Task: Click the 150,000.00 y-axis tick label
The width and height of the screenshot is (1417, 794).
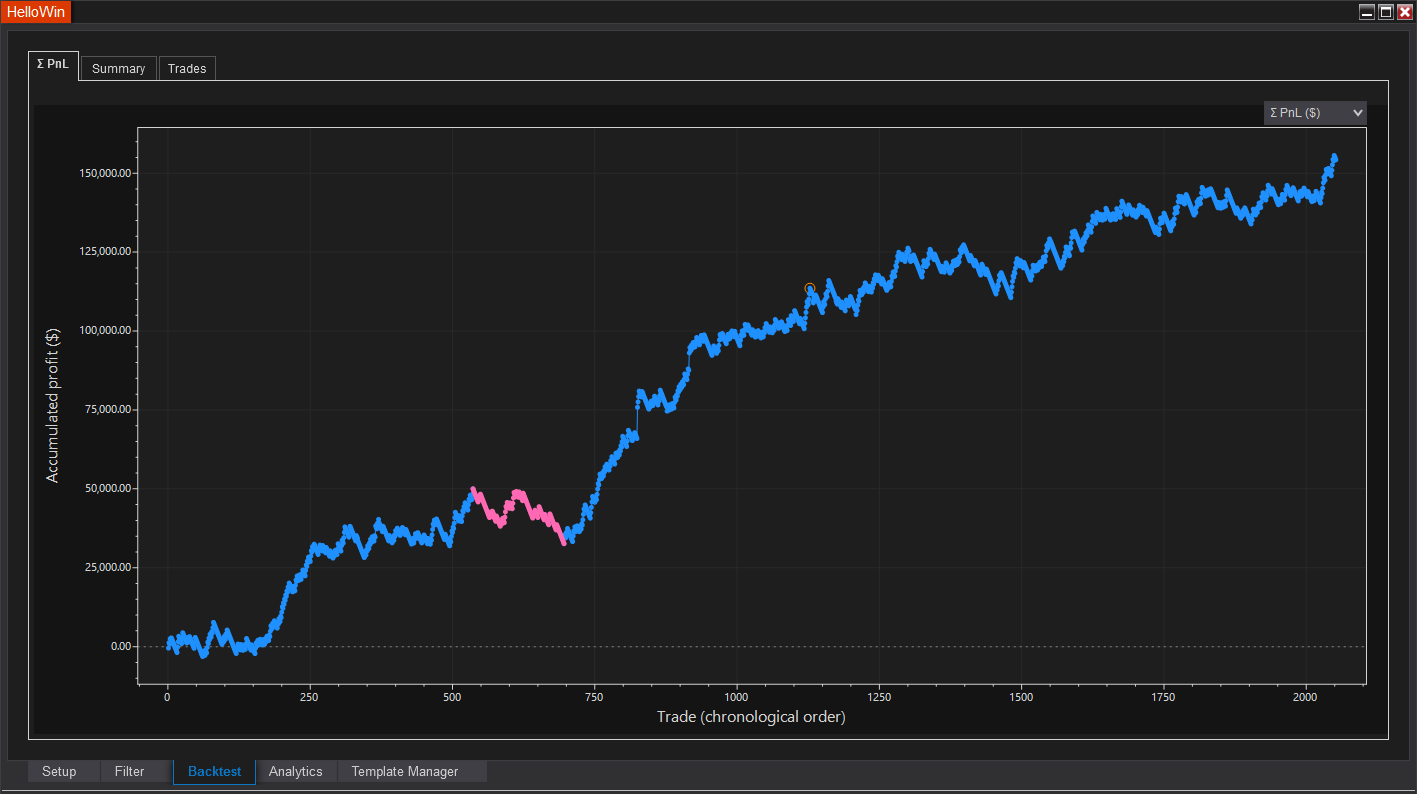Action: [x=105, y=173]
